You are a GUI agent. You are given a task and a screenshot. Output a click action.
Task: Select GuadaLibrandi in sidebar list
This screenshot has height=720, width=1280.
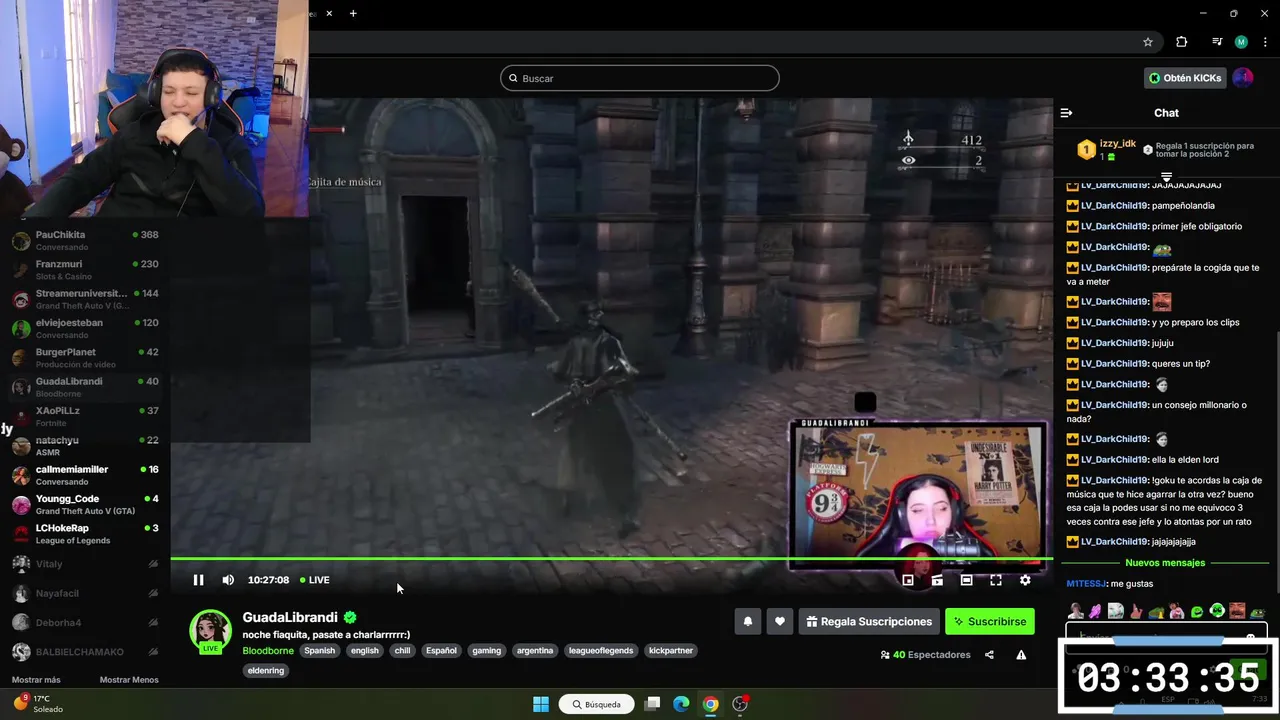85,387
